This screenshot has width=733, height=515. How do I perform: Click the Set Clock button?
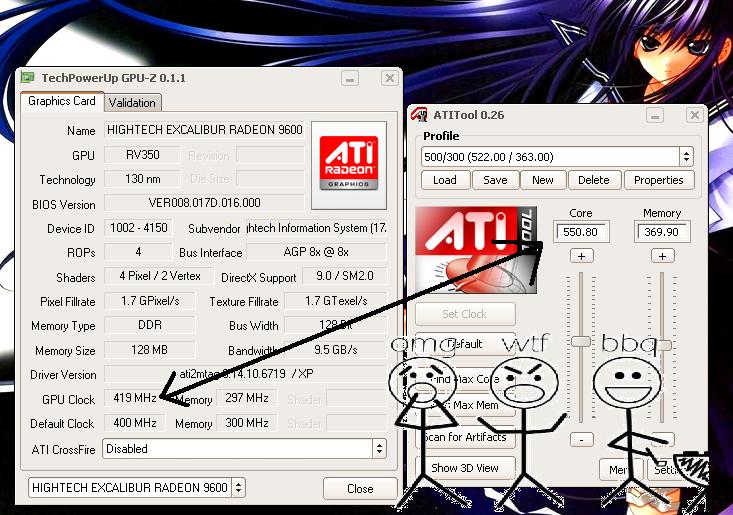(x=465, y=314)
